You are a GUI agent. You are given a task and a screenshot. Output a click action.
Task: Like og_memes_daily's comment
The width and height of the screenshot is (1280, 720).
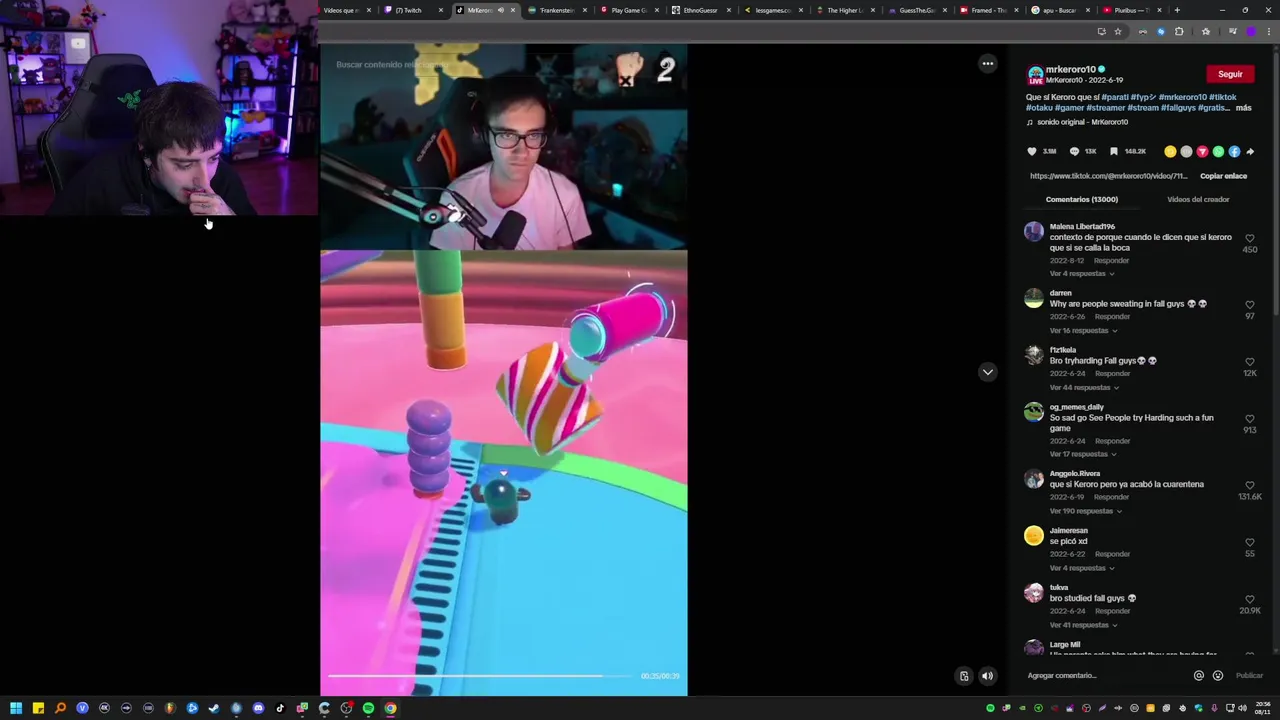(1249, 419)
